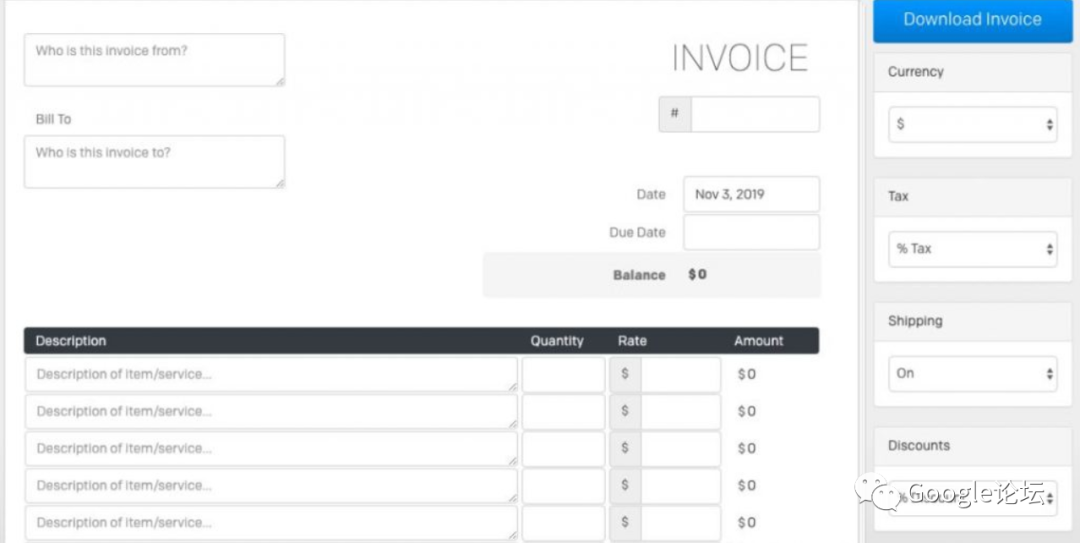Click the Quantity field in third row

point(563,449)
